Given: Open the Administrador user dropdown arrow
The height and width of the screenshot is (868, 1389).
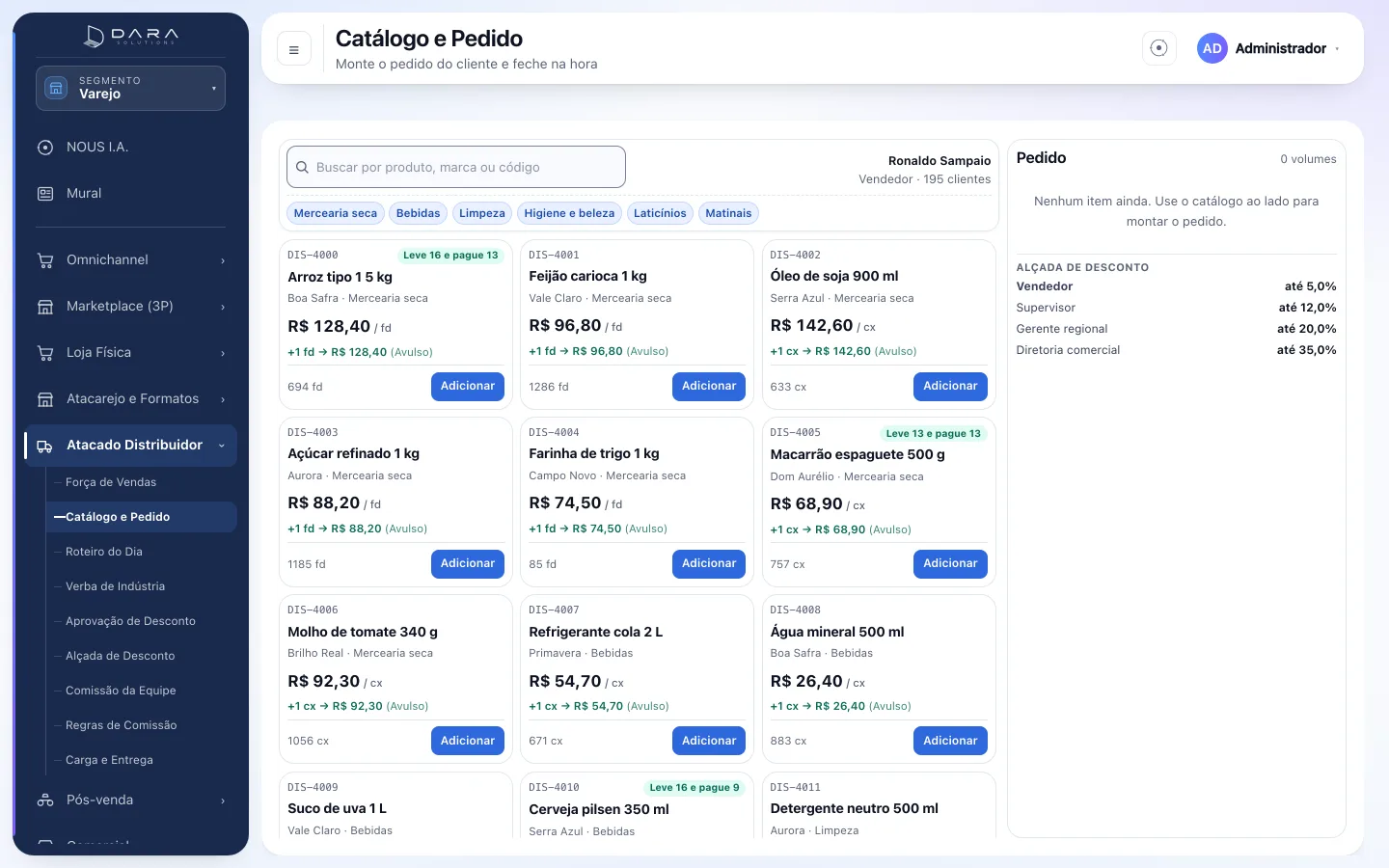Looking at the screenshot, I should coord(1337,48).
